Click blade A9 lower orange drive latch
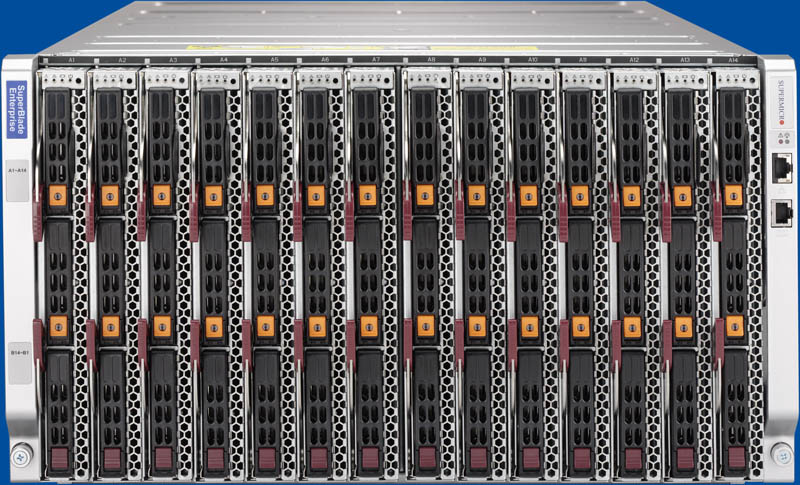800x485 pixels. [x=477, y=326]
